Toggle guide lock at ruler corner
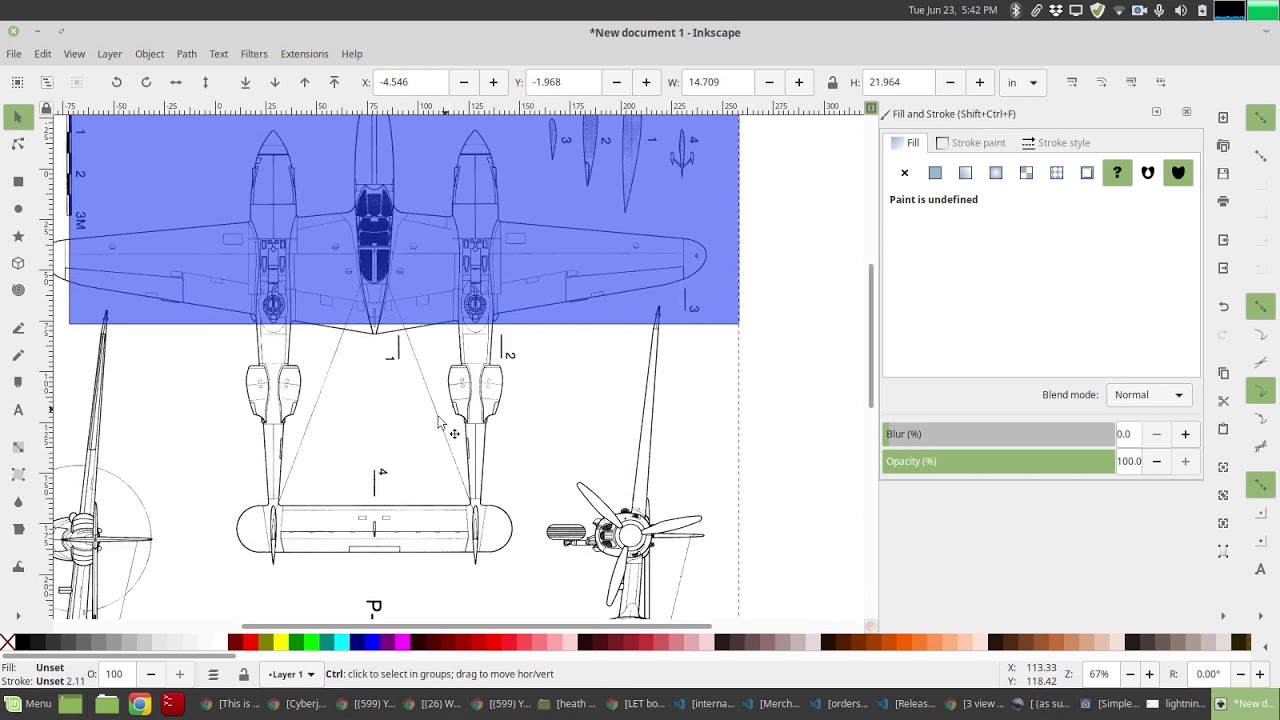The image size is (1280, 720). tap(46, 107)
